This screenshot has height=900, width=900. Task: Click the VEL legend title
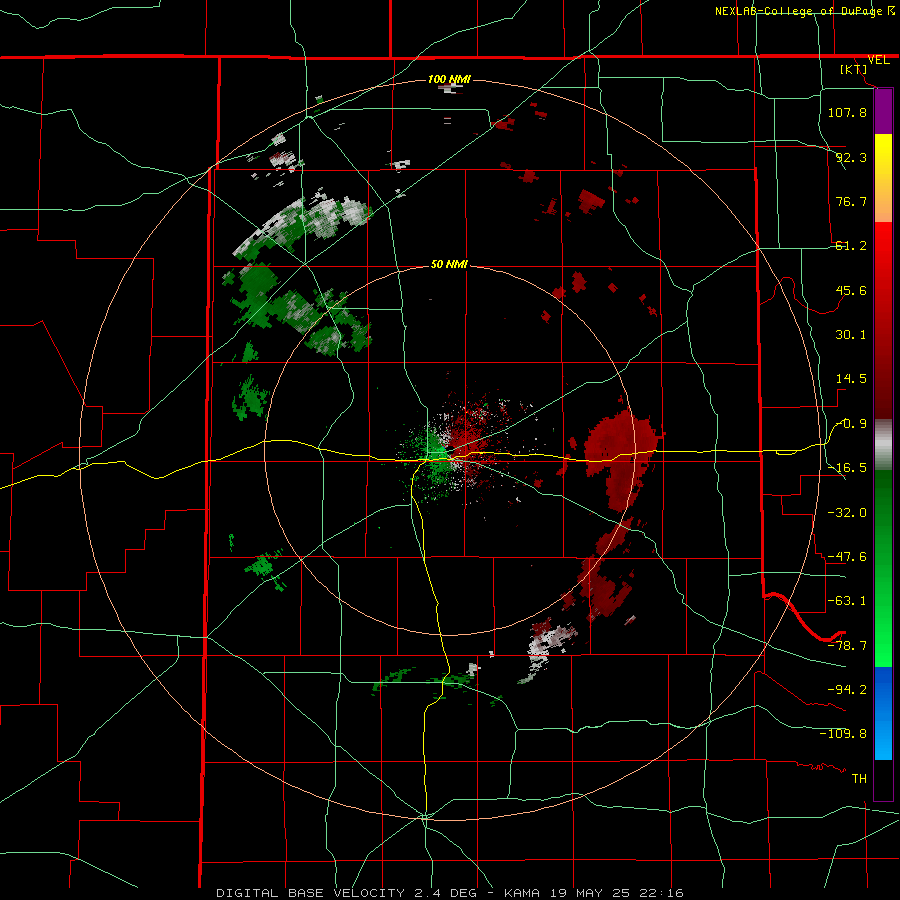(878, 60)
